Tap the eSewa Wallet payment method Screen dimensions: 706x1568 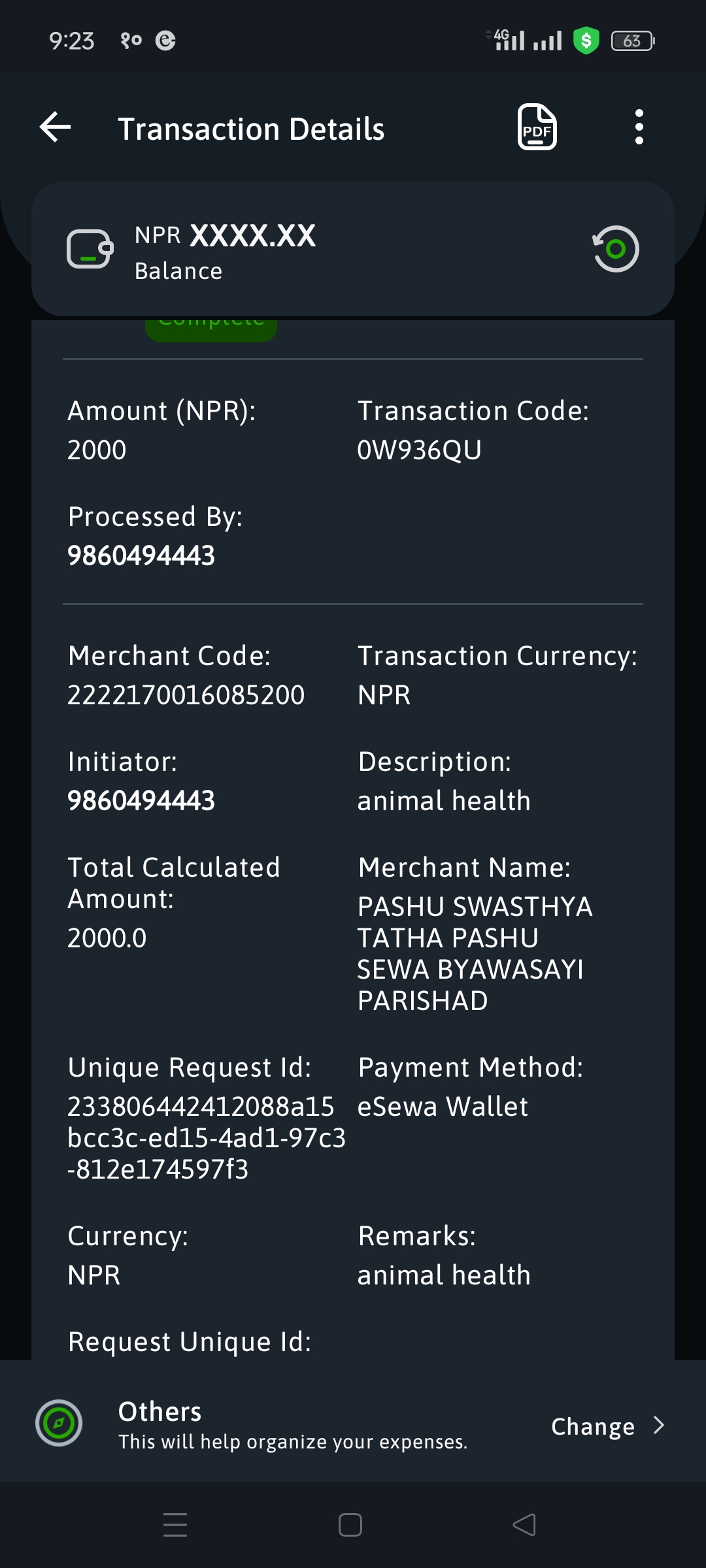tap(443, 1107)
